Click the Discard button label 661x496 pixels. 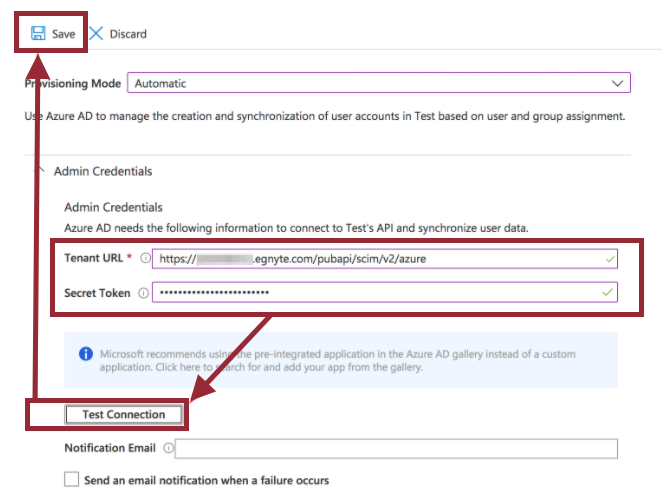click(128, 34)
